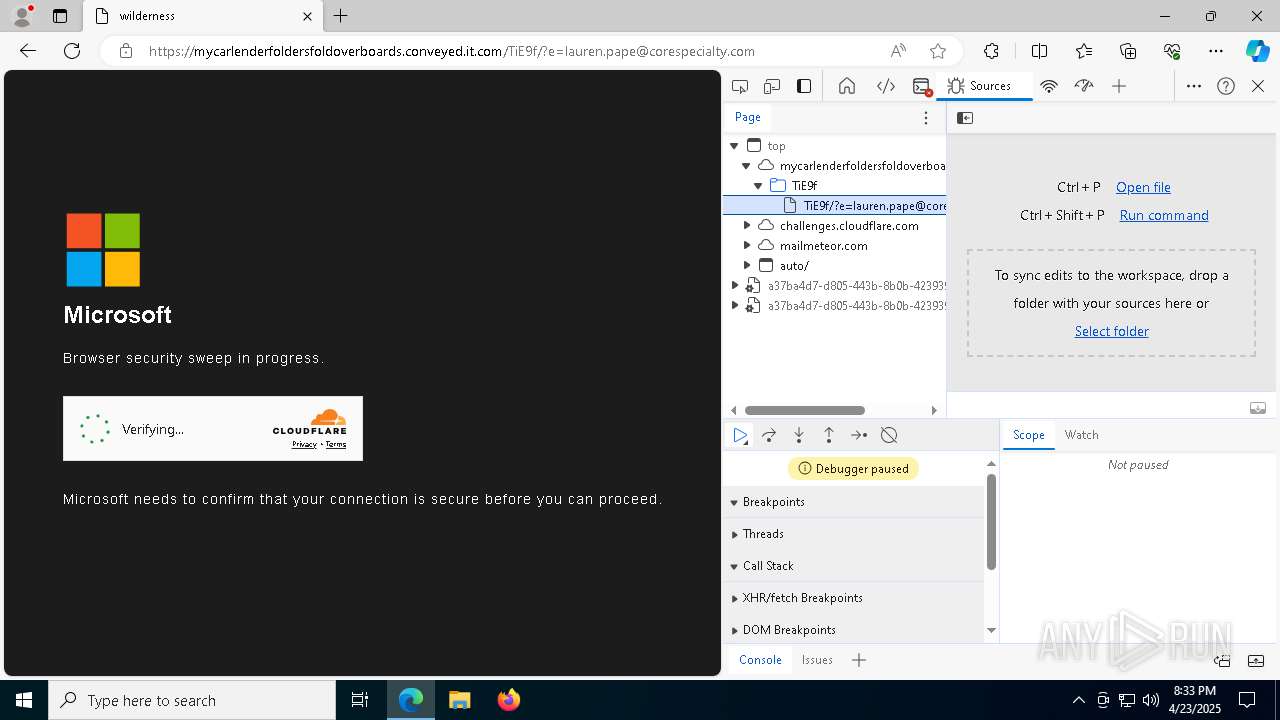Step out of current function icon
This screenshot has width=1280, height=720.
[x=829, y=435]
